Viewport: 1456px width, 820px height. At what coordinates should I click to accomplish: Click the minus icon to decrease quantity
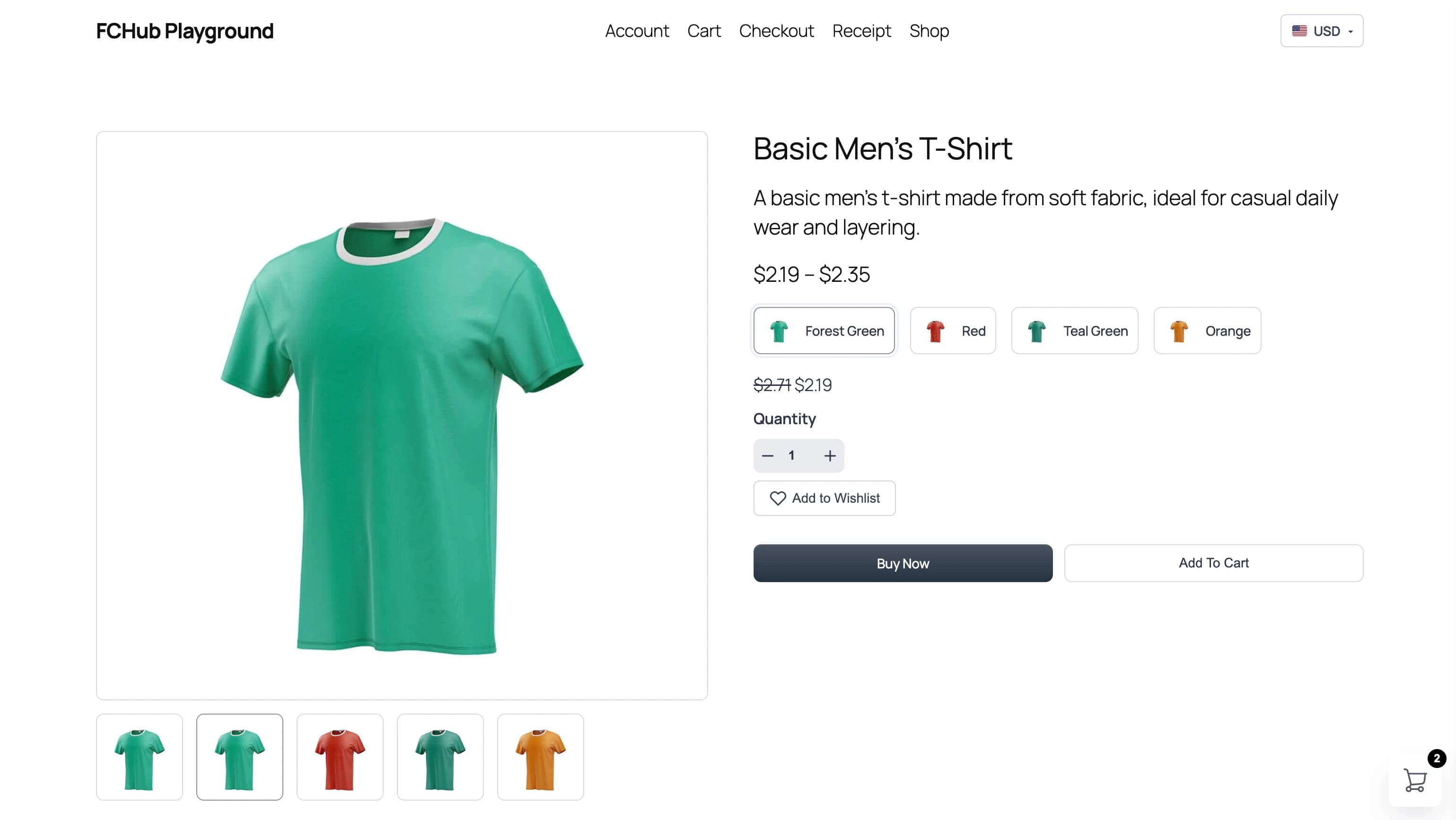tap(768, 455)
